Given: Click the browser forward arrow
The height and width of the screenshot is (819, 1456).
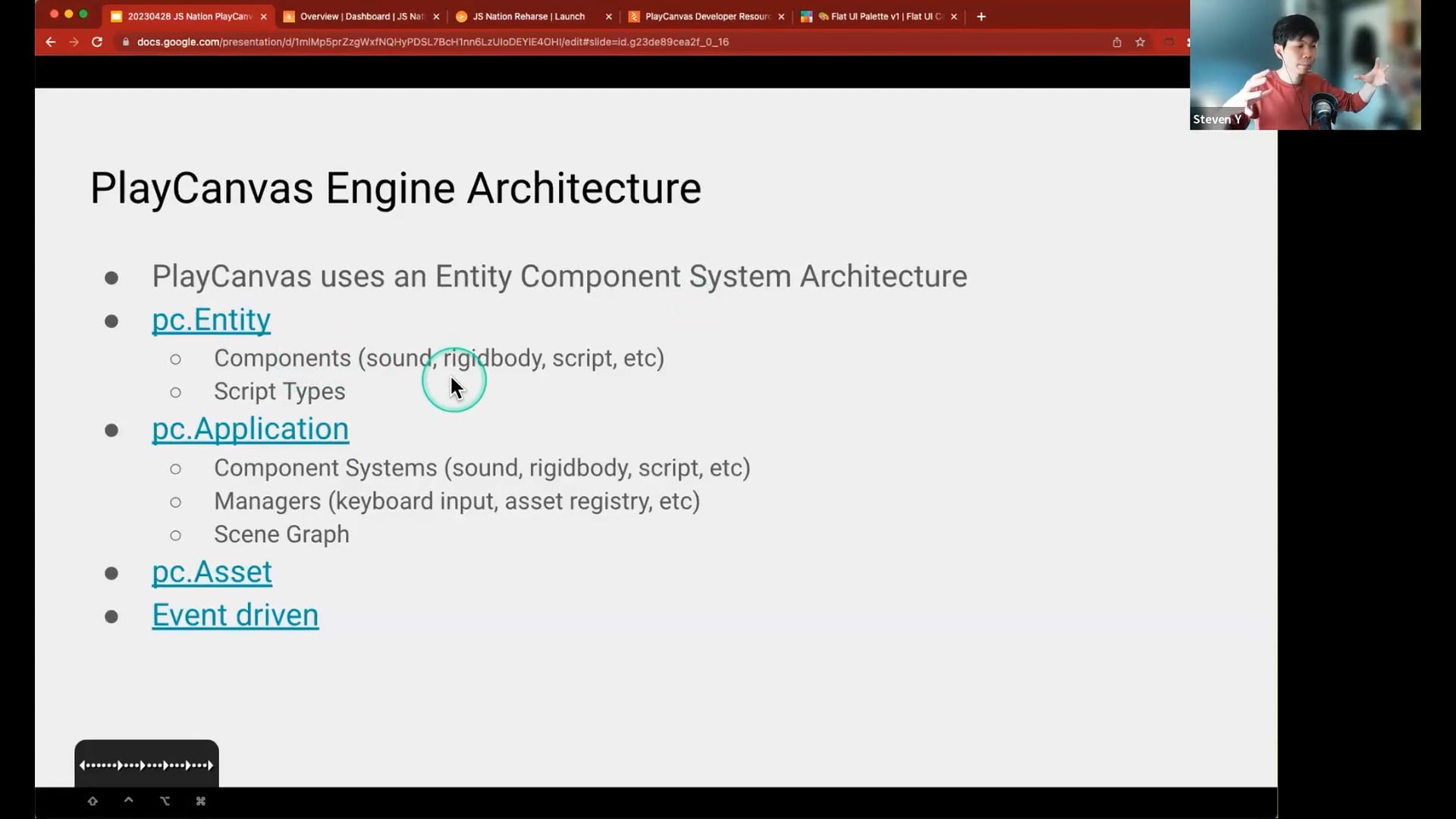Looking at the screenshot, I should pyautogui.click(x=74, y=42).
